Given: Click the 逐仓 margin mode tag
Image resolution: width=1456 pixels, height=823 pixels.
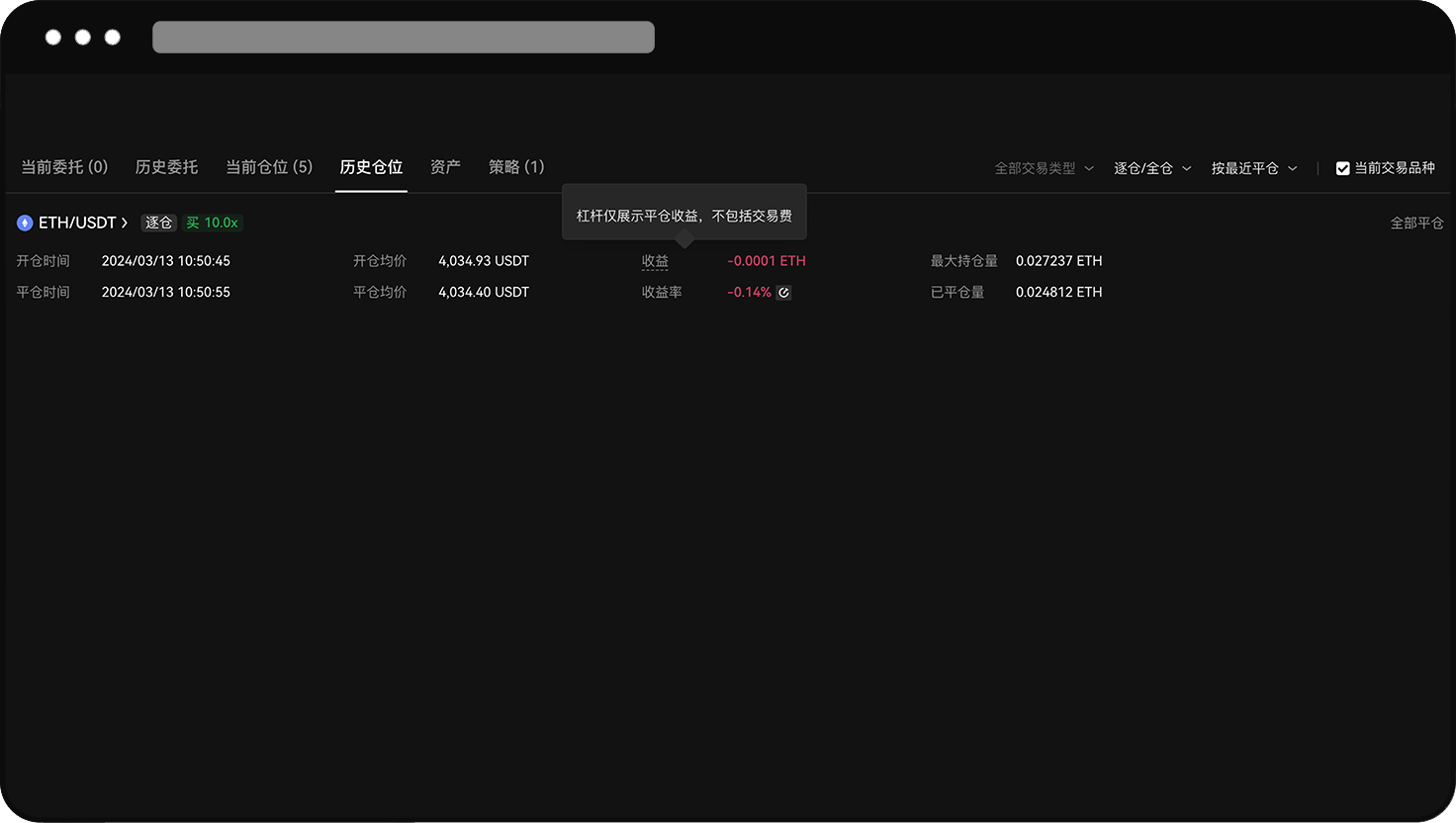Looking at the screenshot, I should click(x=158, y=223).
